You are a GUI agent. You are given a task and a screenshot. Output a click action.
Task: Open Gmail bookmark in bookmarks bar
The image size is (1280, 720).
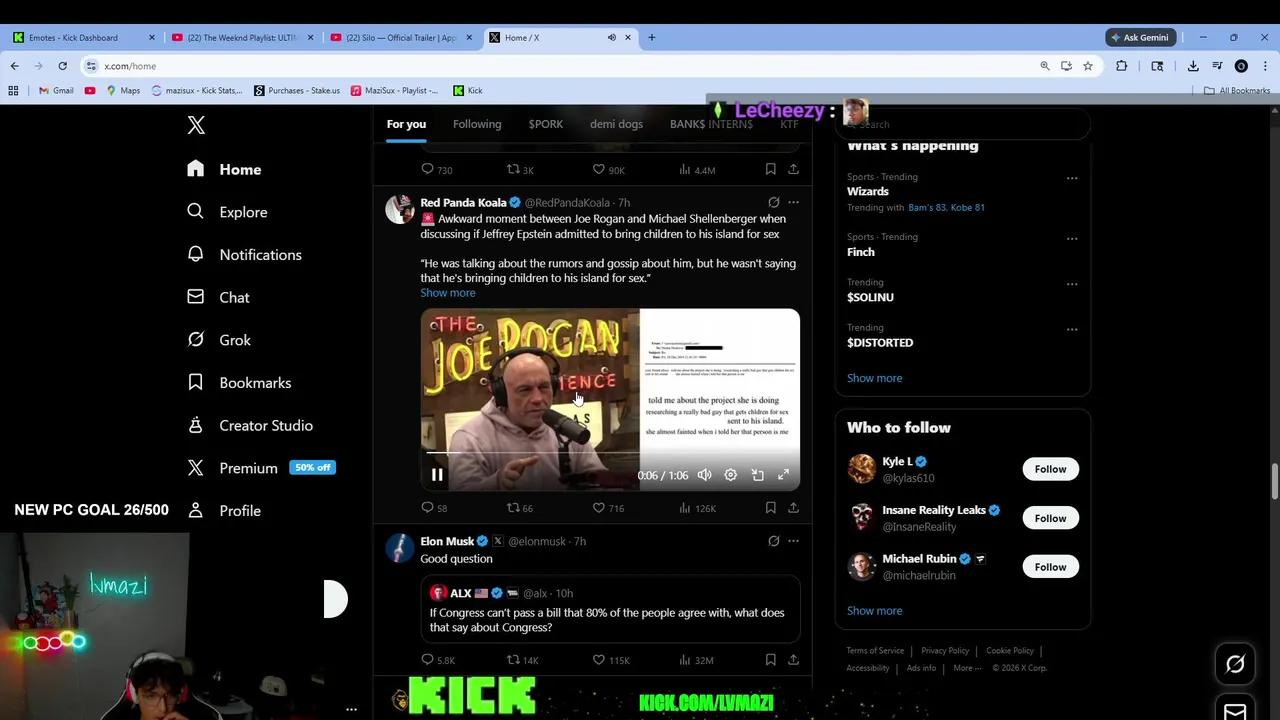click(x=56, y=91)
